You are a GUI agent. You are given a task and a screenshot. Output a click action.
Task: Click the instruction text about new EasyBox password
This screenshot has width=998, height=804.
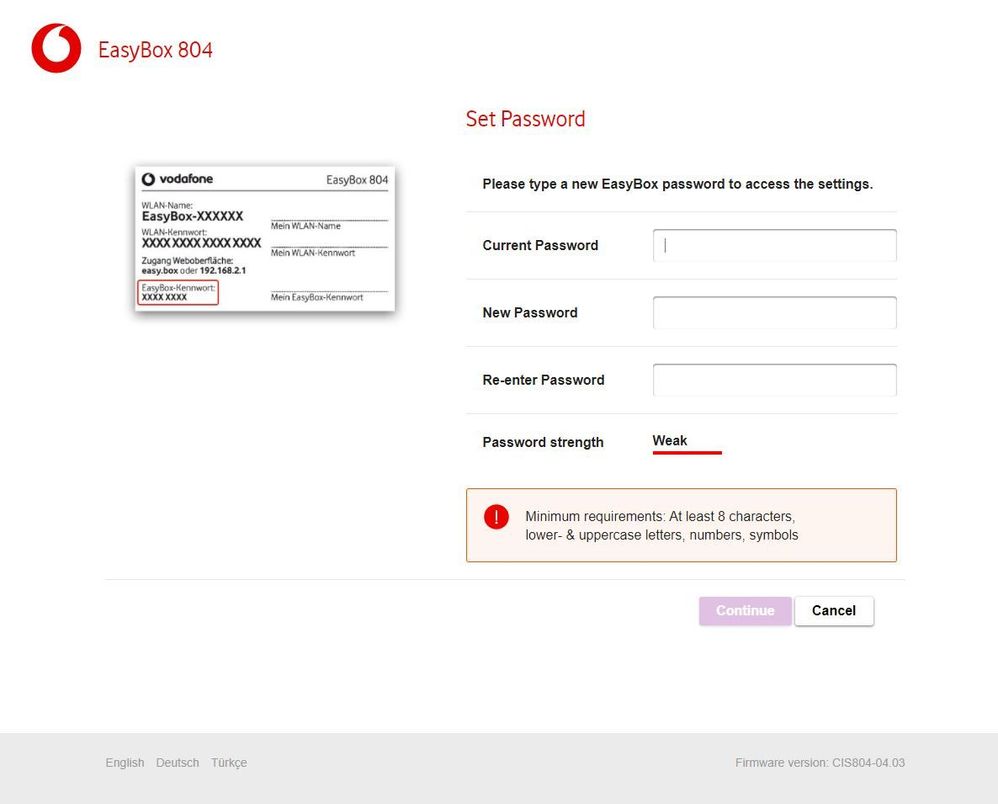[678, 184]
